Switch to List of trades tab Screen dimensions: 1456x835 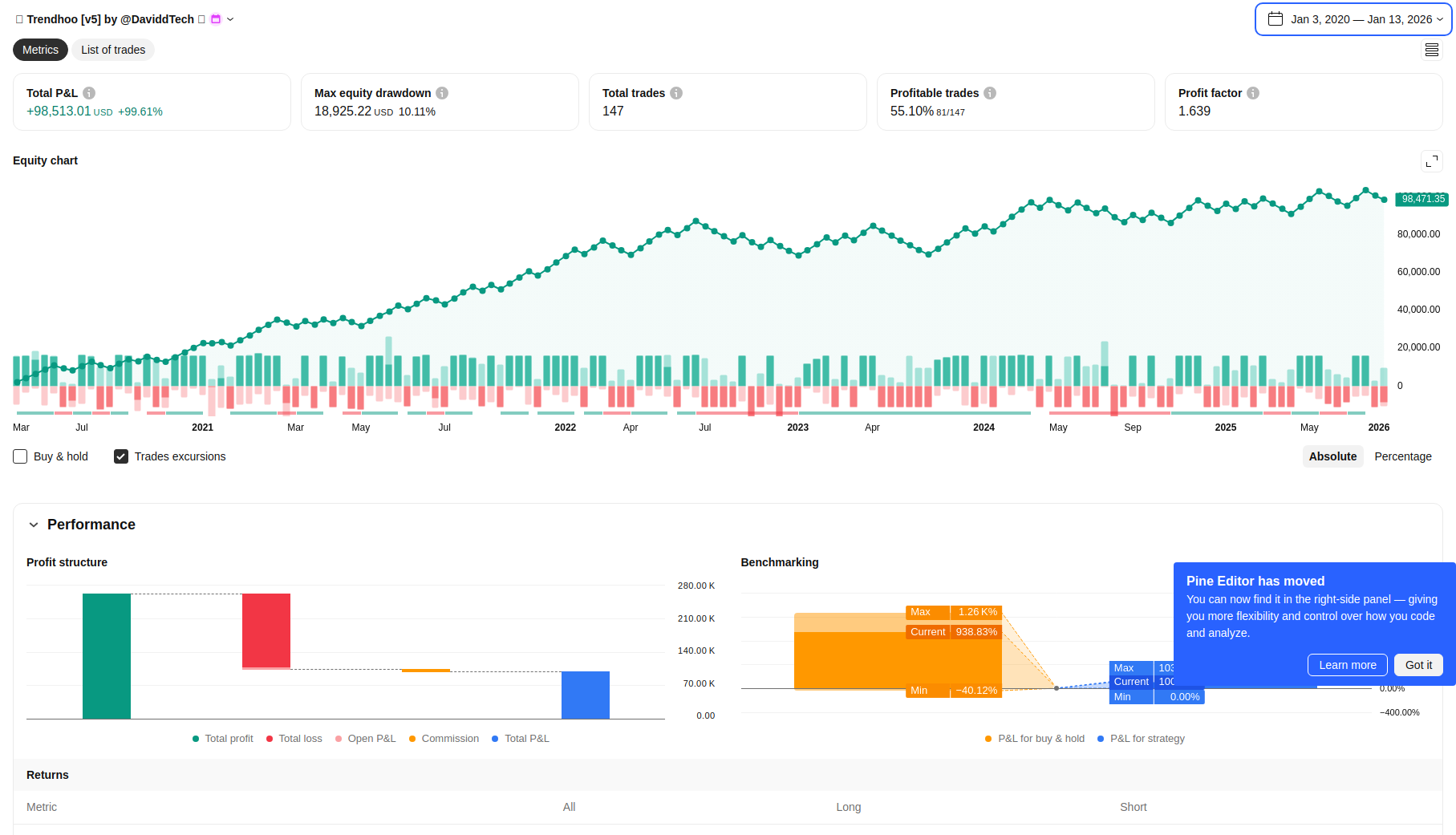click(113, 50)
